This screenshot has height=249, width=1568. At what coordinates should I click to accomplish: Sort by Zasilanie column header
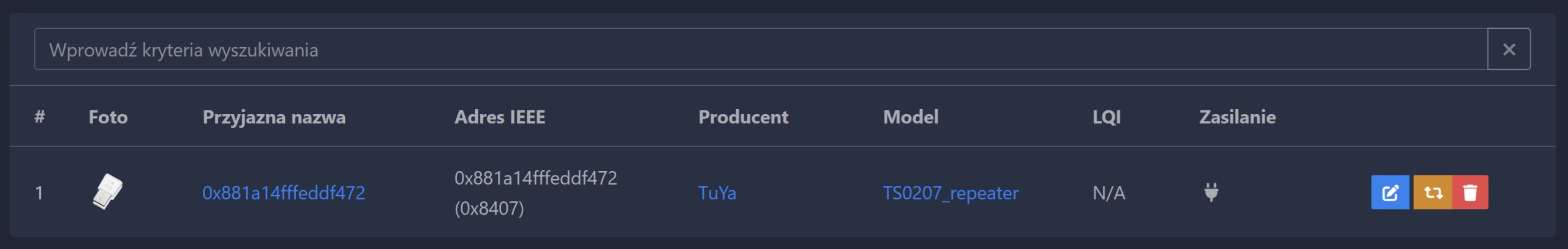click(x=1237, y=117)
